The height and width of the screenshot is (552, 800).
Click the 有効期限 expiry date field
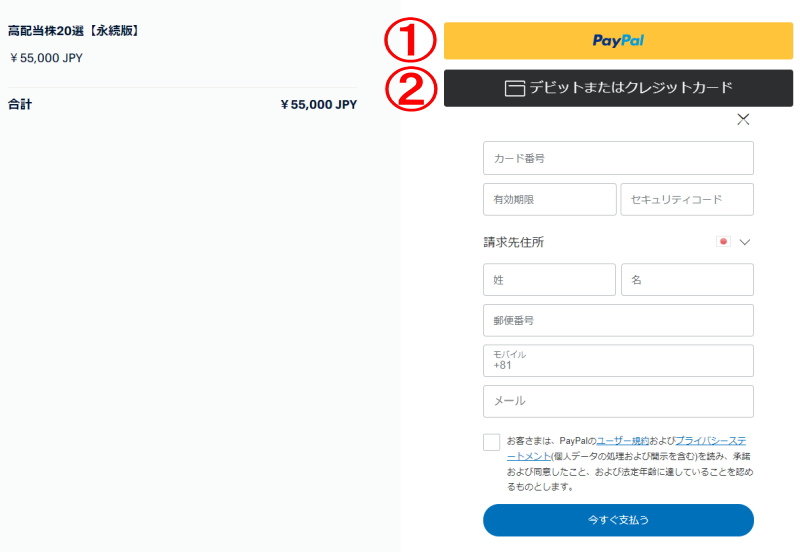(x=549, y=199)
